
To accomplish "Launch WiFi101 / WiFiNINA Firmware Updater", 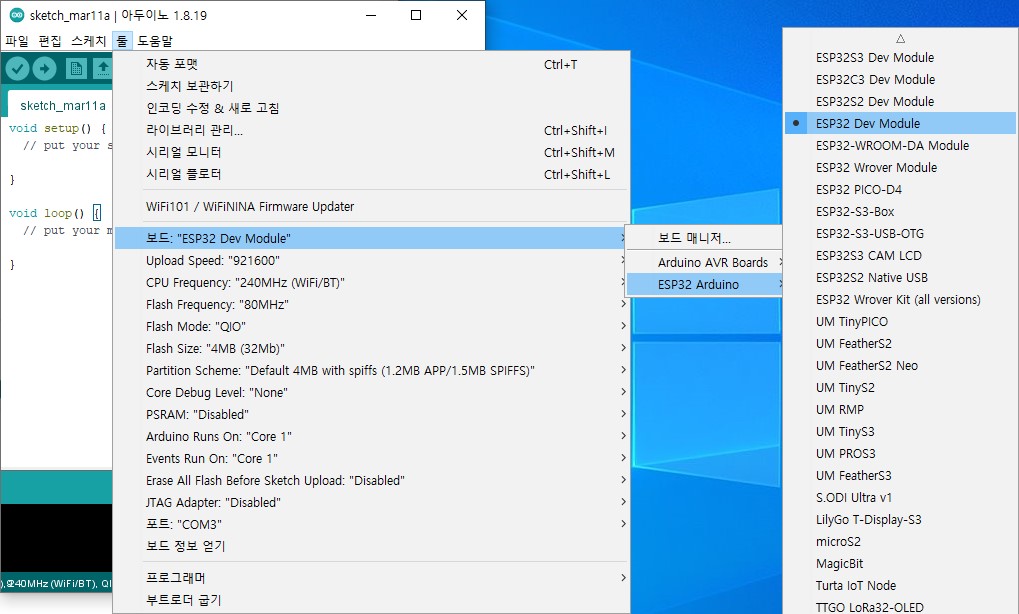I will 371,207.
